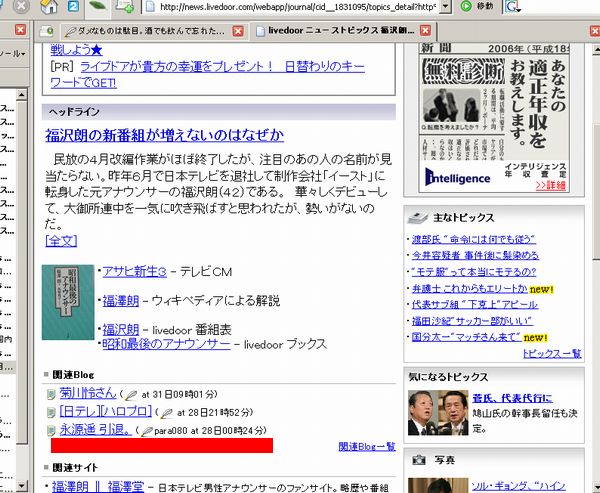Open the [全文] full text link
Screen dimensions: 600x493
pyautogui.click(x=61, y=241)
